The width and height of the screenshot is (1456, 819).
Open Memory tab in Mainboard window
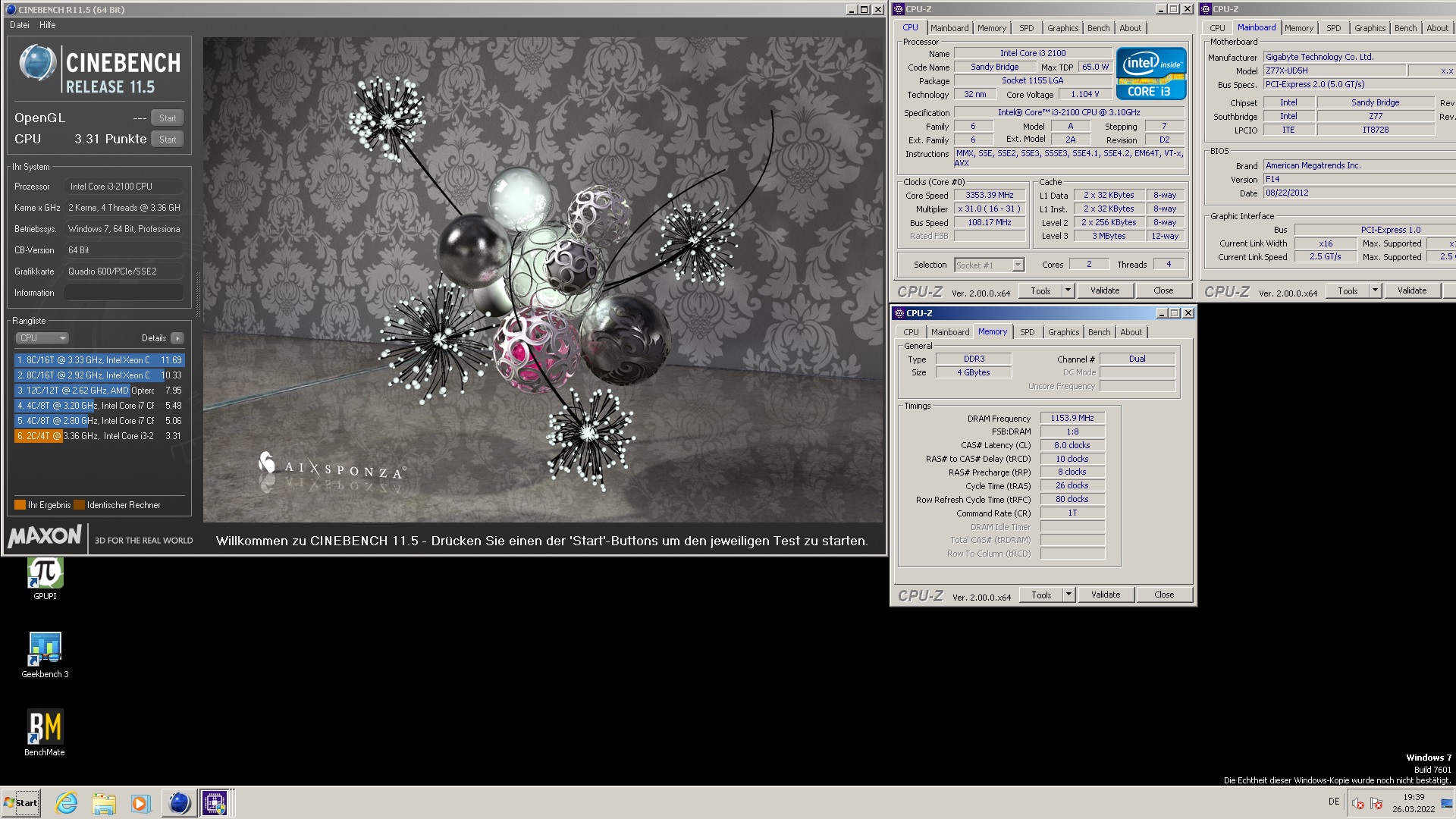point(1299,28)
